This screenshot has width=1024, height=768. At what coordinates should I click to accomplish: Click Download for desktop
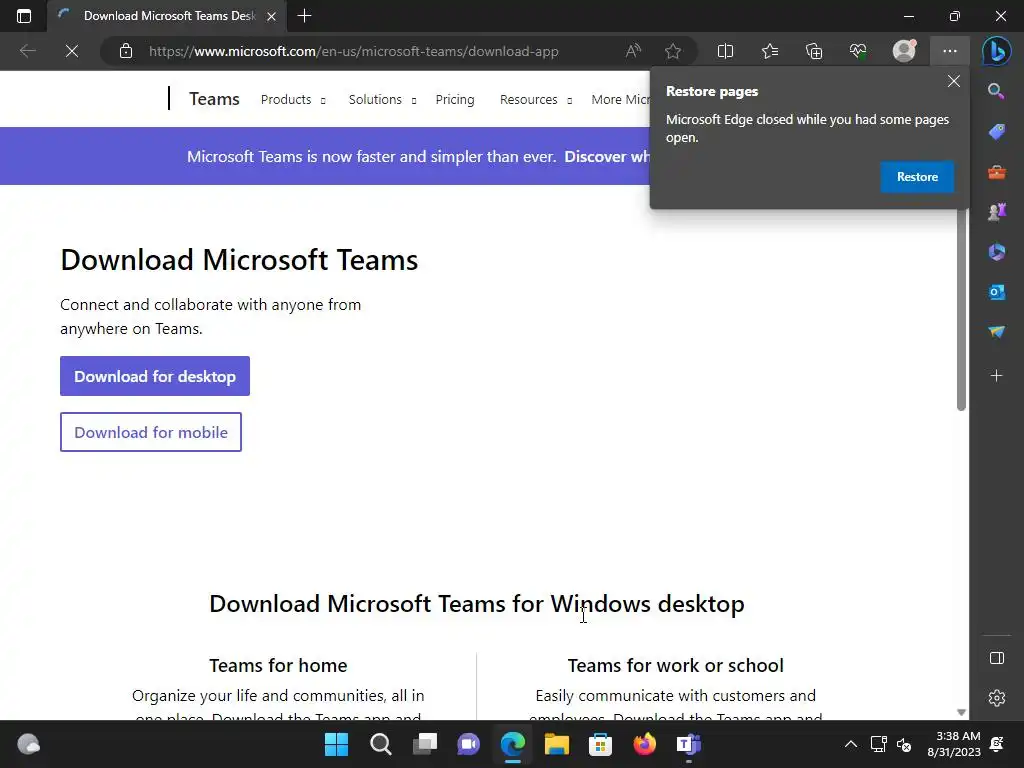tap(155, 376)
